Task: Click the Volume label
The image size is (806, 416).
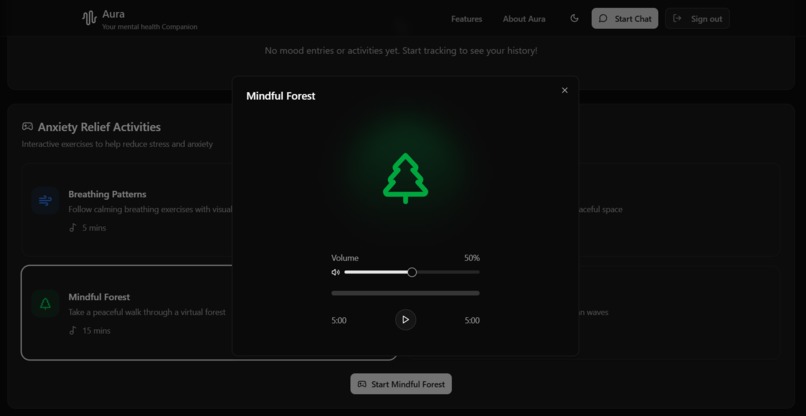Action: (345, 258)
